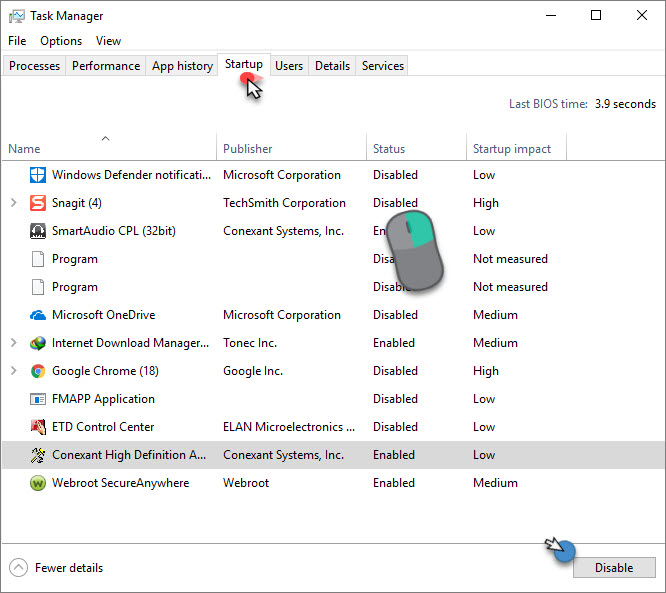Viewport: 666px width, 593px height.
Task: Click the SmartAudio CPL headphones icon
Action: [38, 231]
